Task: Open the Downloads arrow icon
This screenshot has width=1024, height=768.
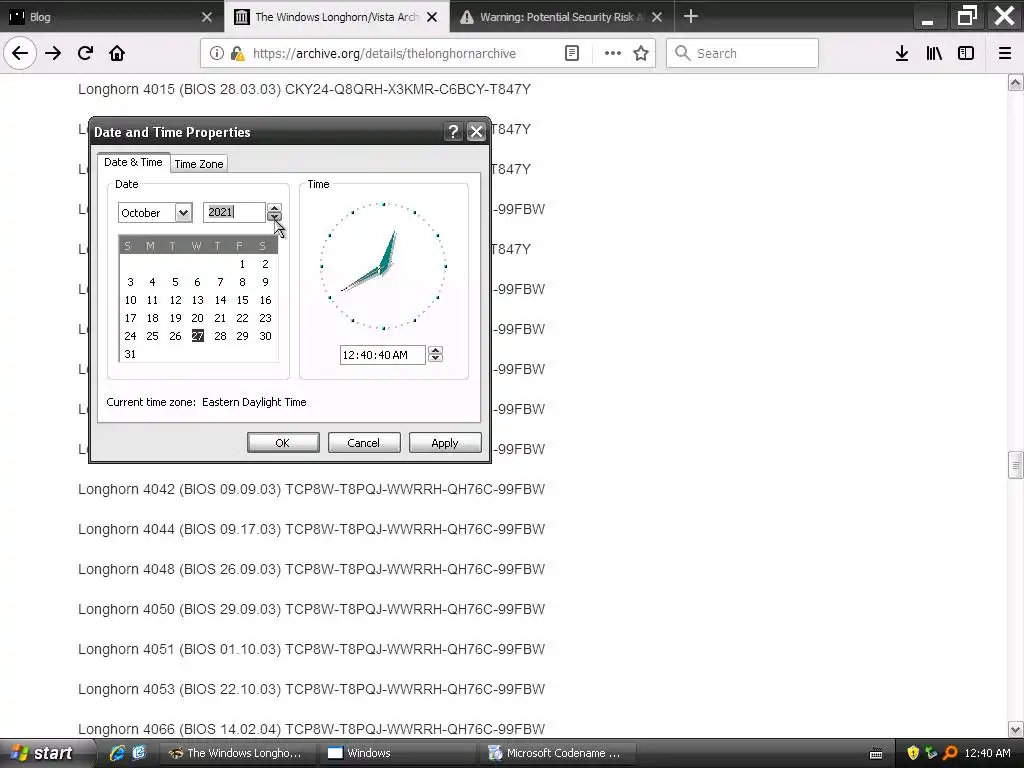Action: click(x=902, y=54)
